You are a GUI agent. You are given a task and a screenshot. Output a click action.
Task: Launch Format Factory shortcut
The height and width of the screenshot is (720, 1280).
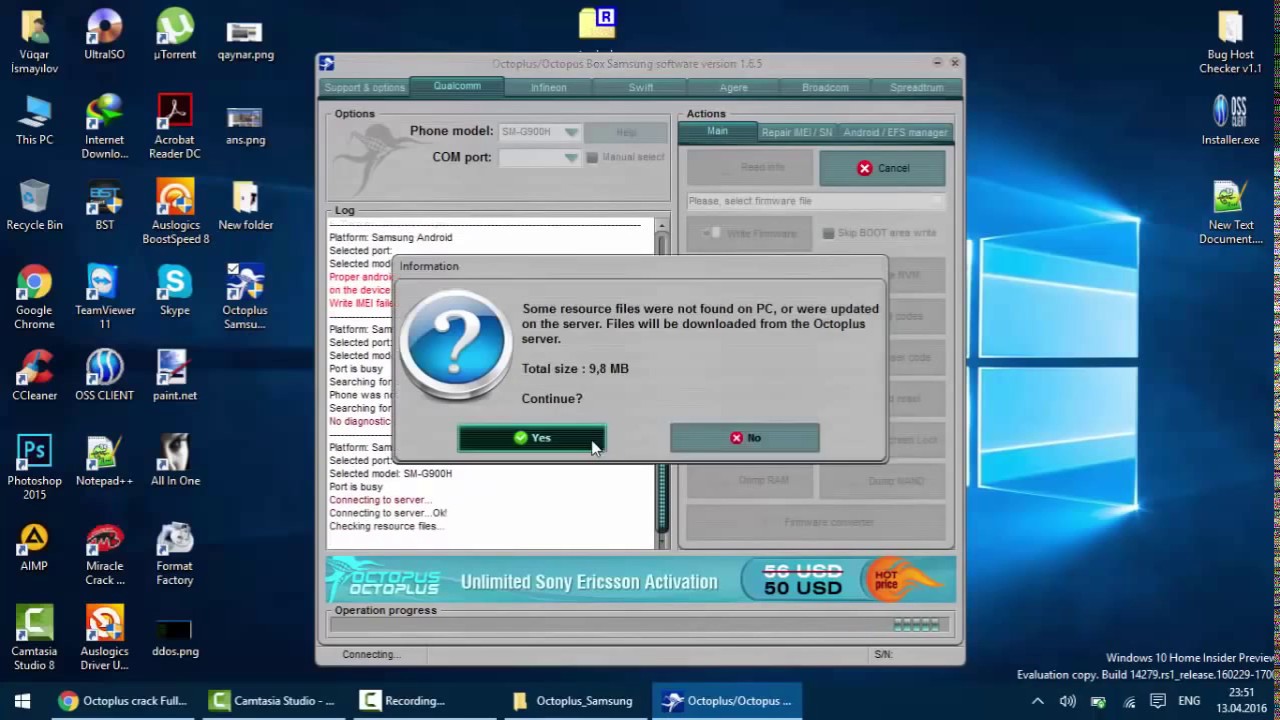point(175,553)
